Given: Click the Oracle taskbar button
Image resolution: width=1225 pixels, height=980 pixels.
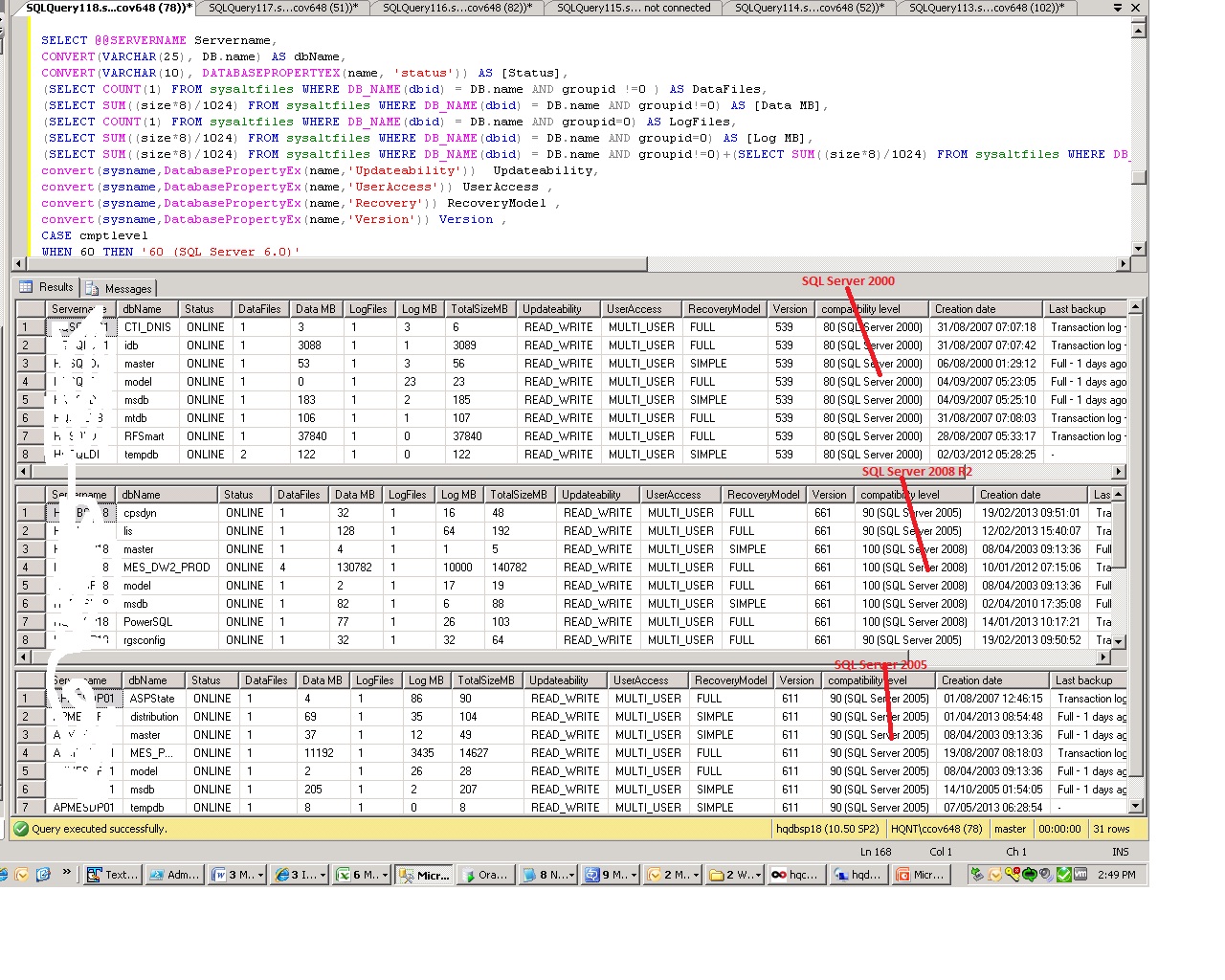Looking at the screenshot, I should 483,875.
